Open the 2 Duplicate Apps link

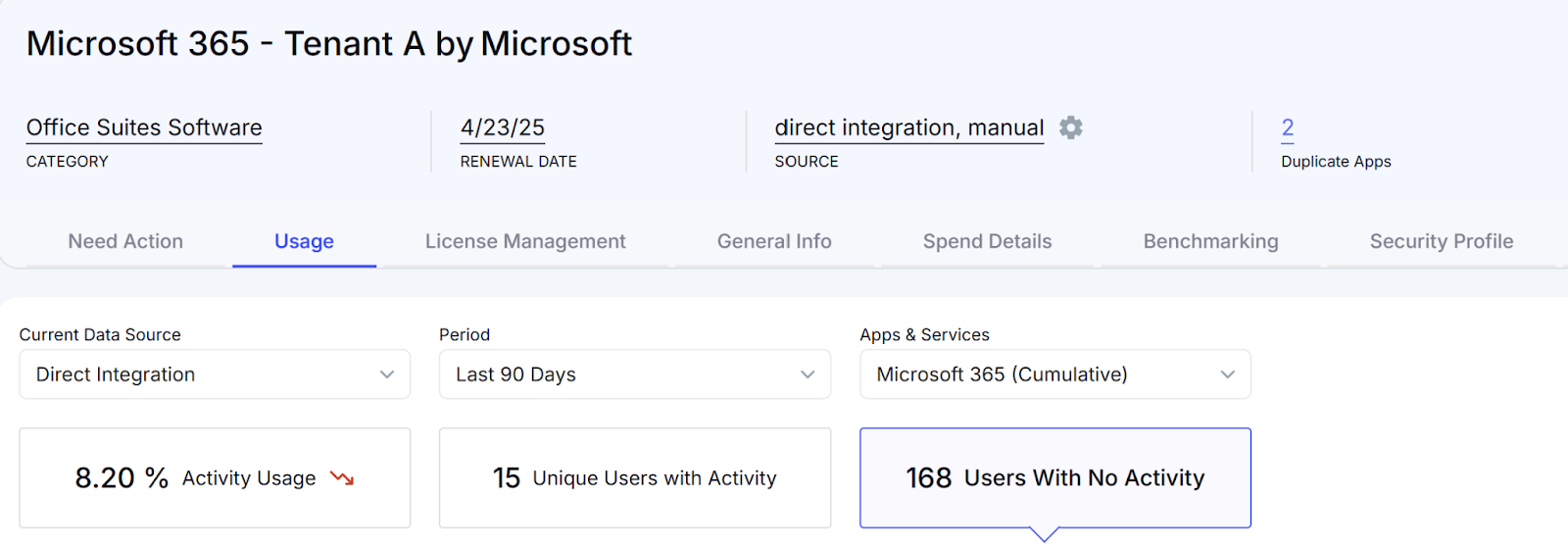[x=1288, y=127]
